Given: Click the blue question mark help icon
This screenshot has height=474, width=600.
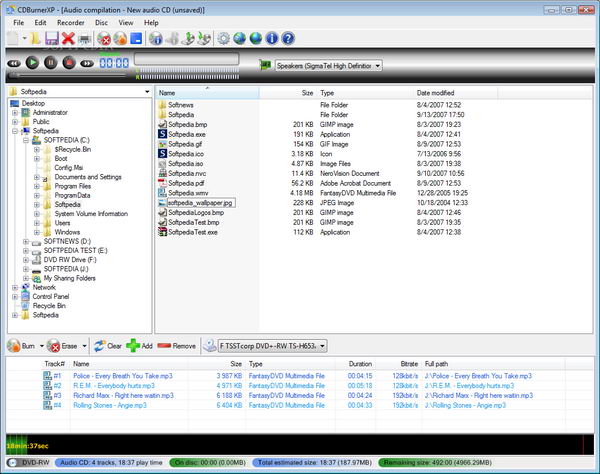Looking at the screenshot, I should [288, 39].
